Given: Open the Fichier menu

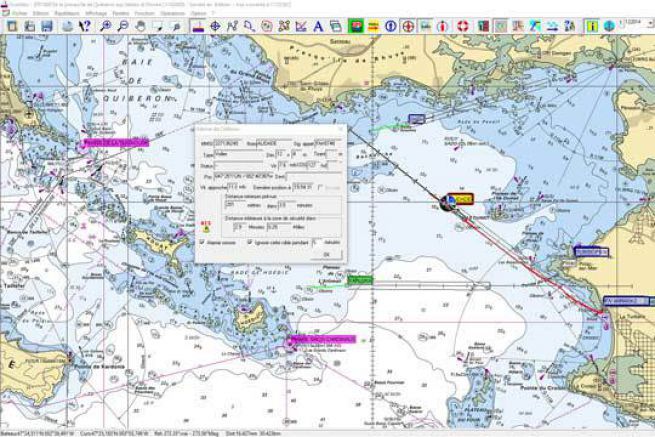Looking at the screenshot, I should click(x=20, y=13).
